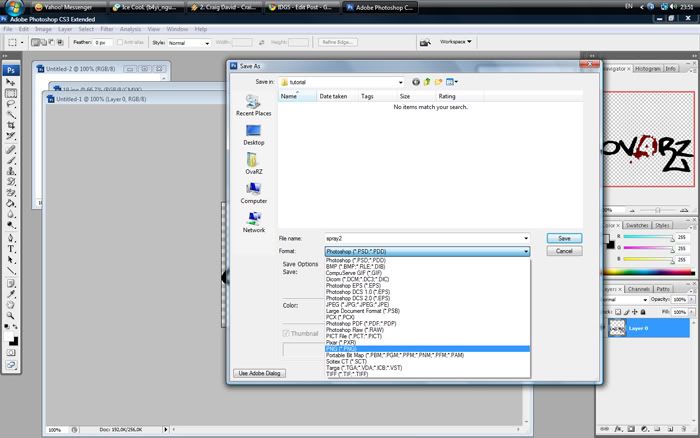Click Up One Level icon in Save As
700x438 pixels.
427,82
